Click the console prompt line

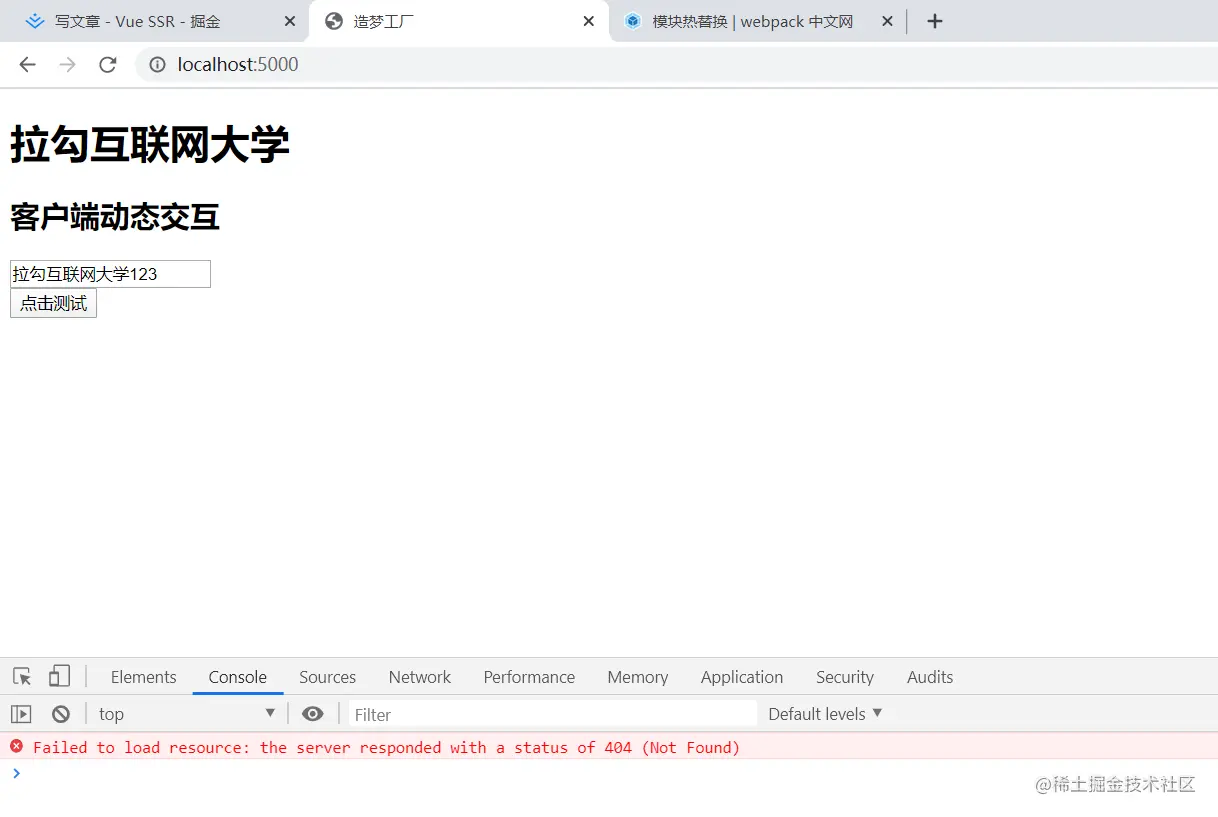pos(609,773)
